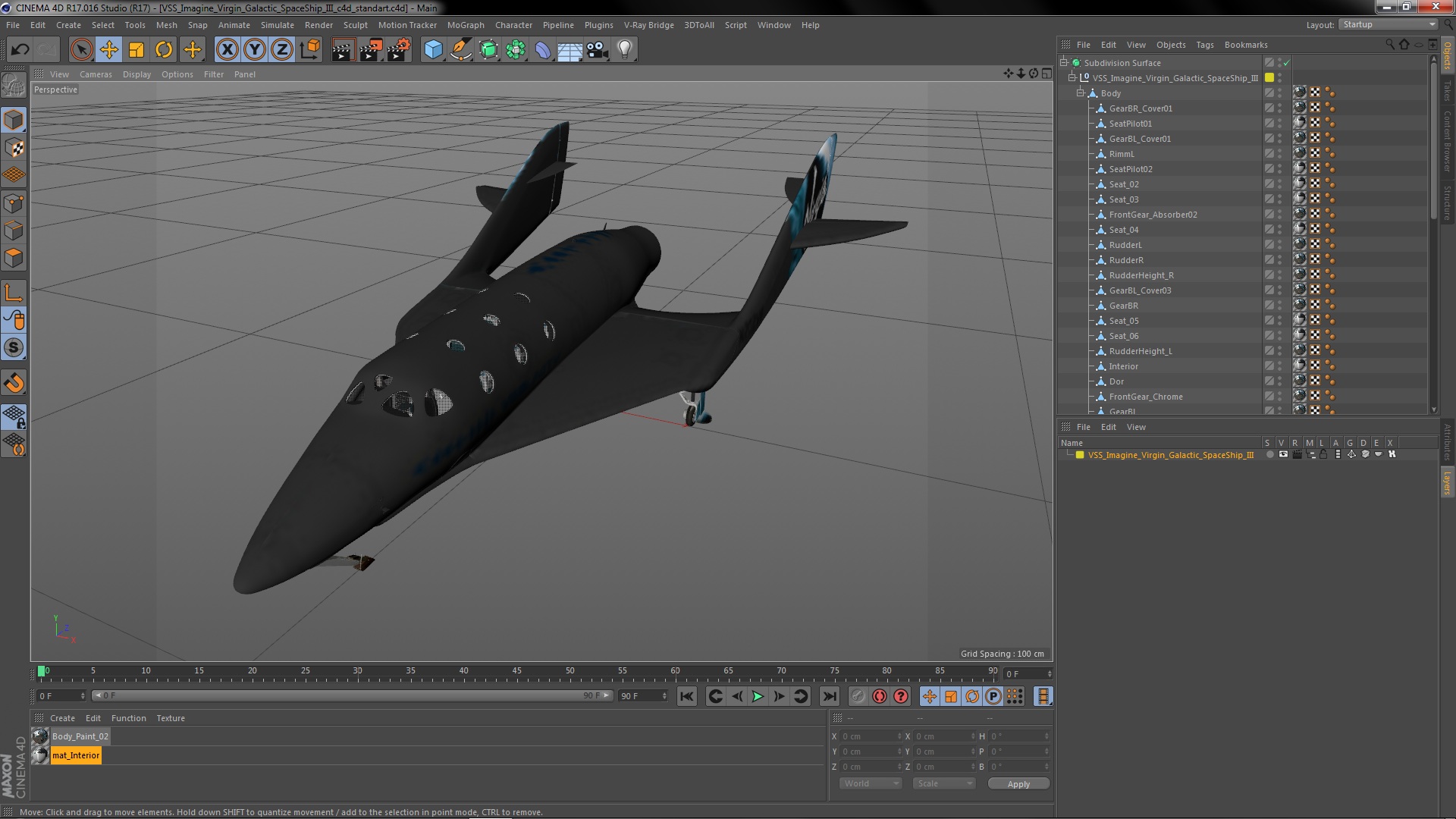Select the Seat_04 object

1123,230
